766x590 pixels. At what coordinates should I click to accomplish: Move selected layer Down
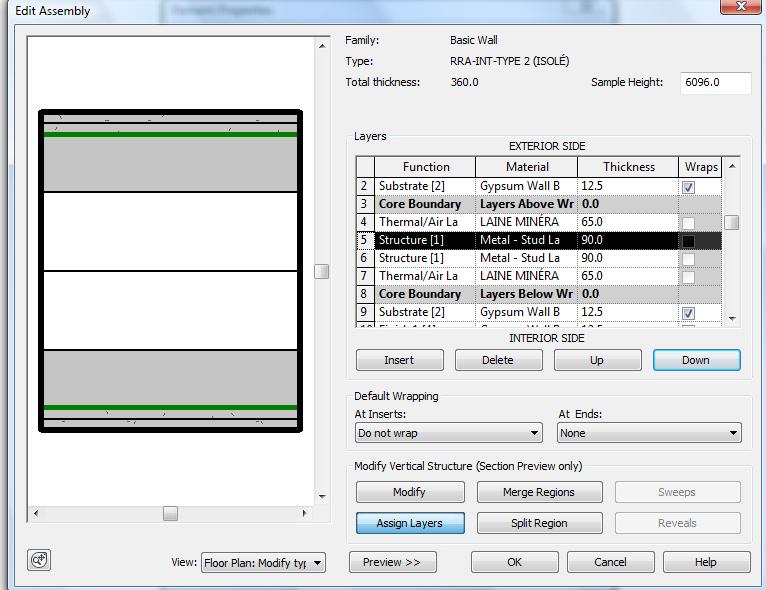click(x=696, y=360)
